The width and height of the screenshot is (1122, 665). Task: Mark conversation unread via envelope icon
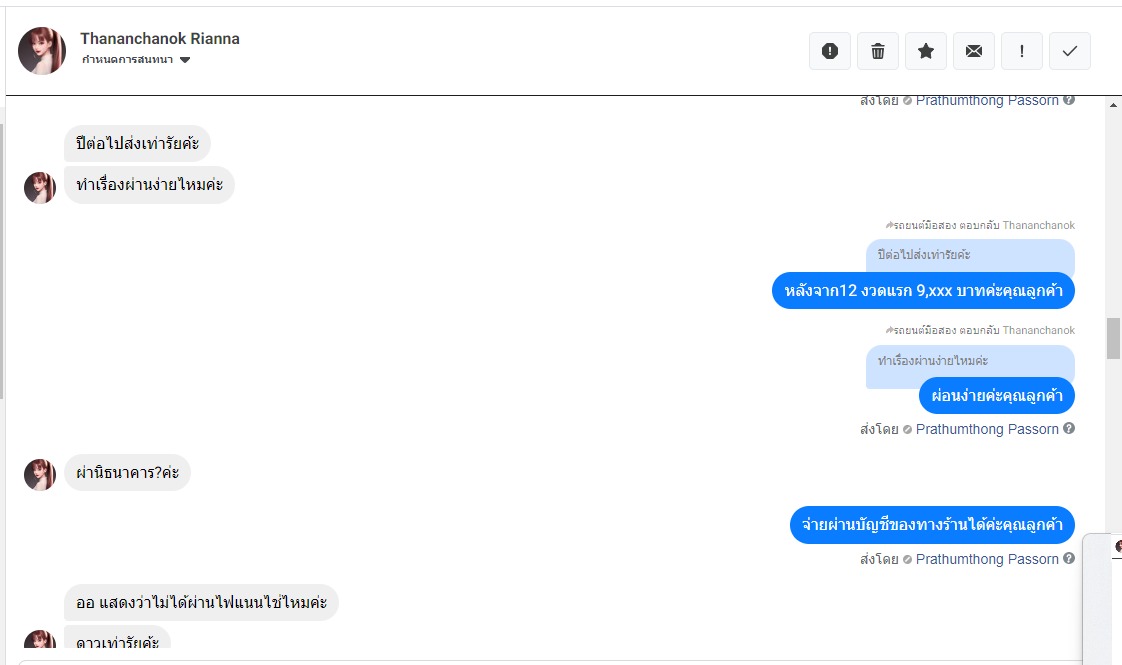974,51
